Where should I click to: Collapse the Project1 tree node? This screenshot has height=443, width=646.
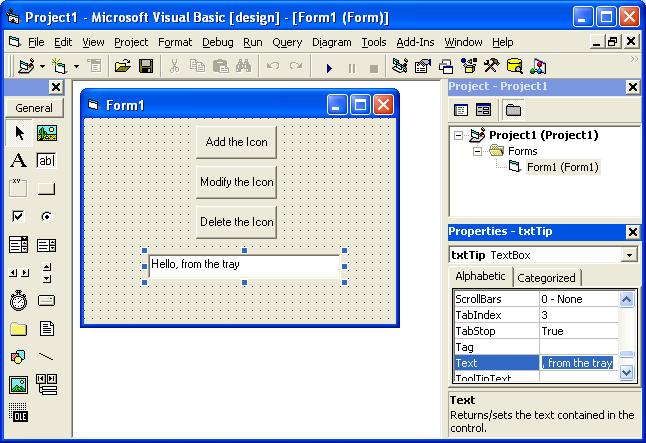(x=458, y=135)
